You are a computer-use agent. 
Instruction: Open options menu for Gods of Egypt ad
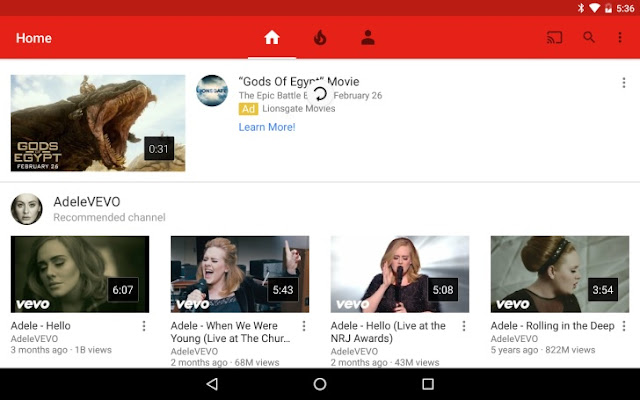(x=624, y=83)
